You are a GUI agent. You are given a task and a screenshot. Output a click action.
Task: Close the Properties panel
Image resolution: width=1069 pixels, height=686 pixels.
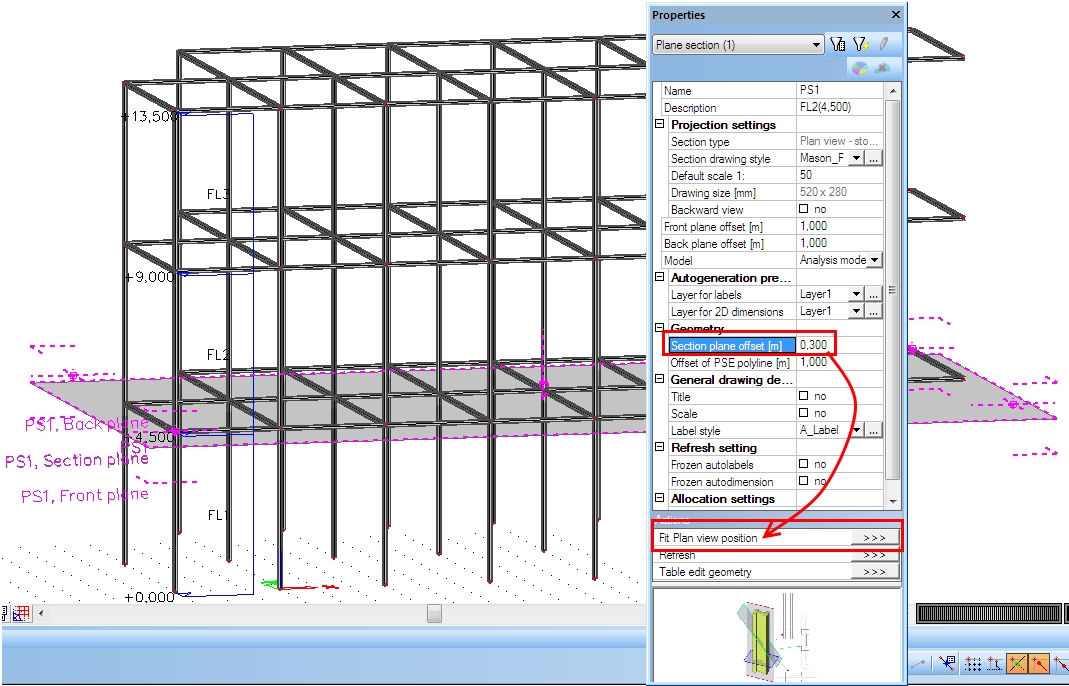(895, 15)
